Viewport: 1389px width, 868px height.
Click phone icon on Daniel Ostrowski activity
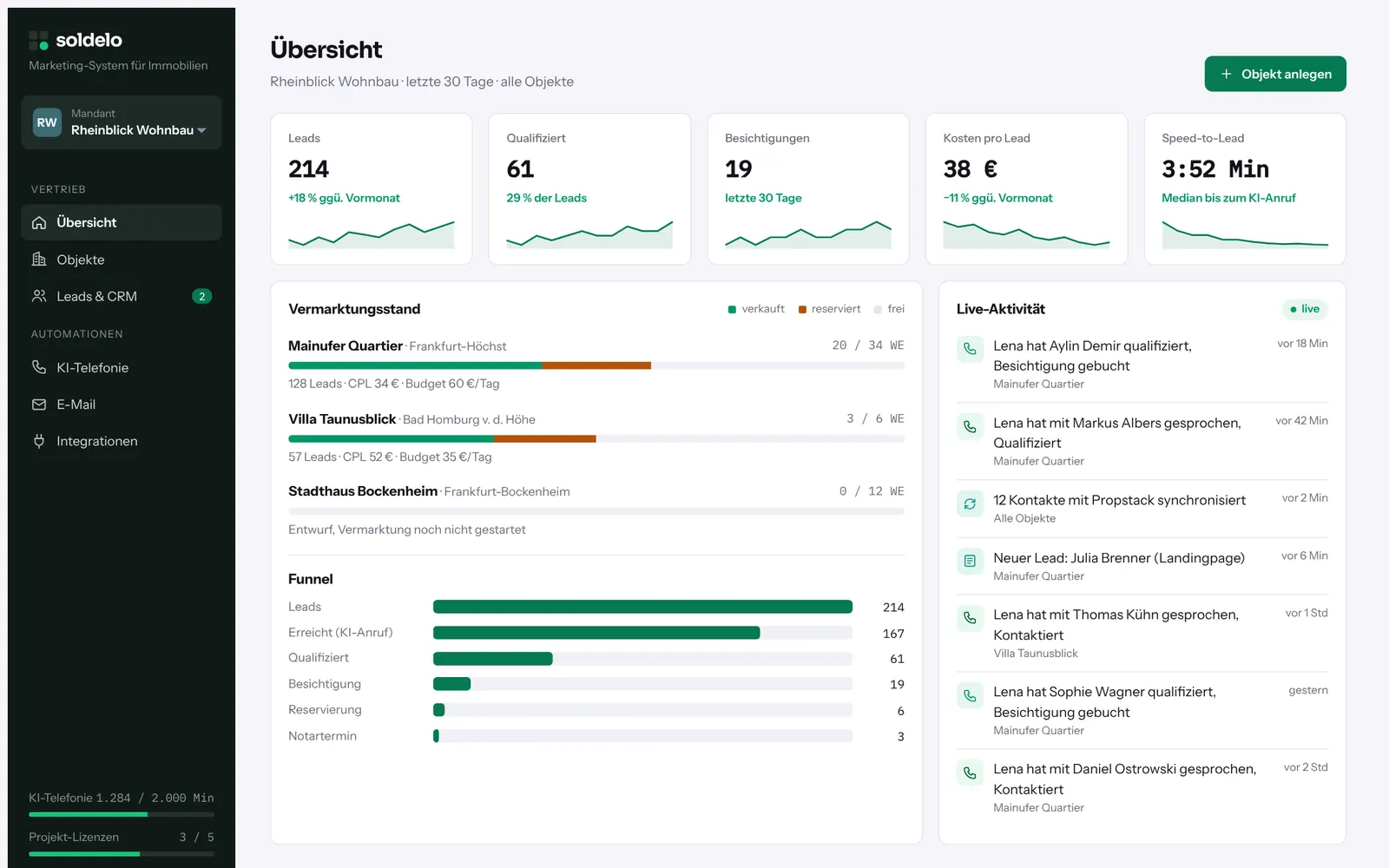coord(970,773)
